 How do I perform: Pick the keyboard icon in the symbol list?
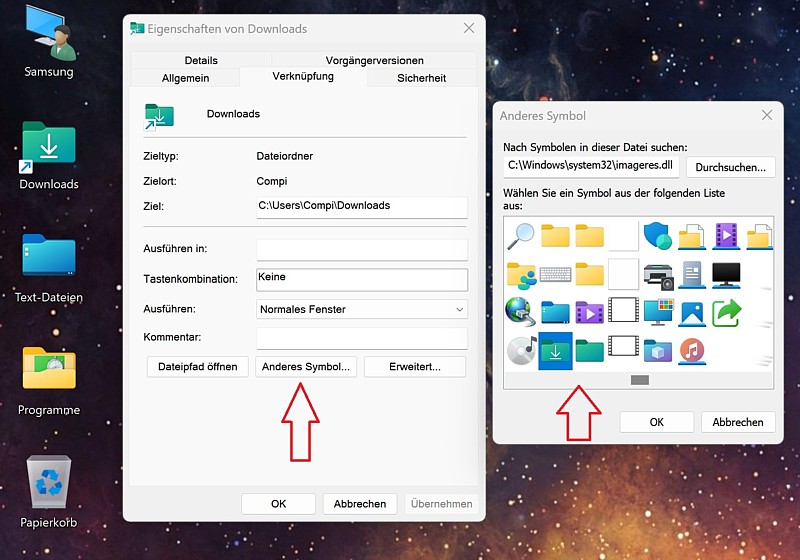pyautogui.click(x=555, y=274)
